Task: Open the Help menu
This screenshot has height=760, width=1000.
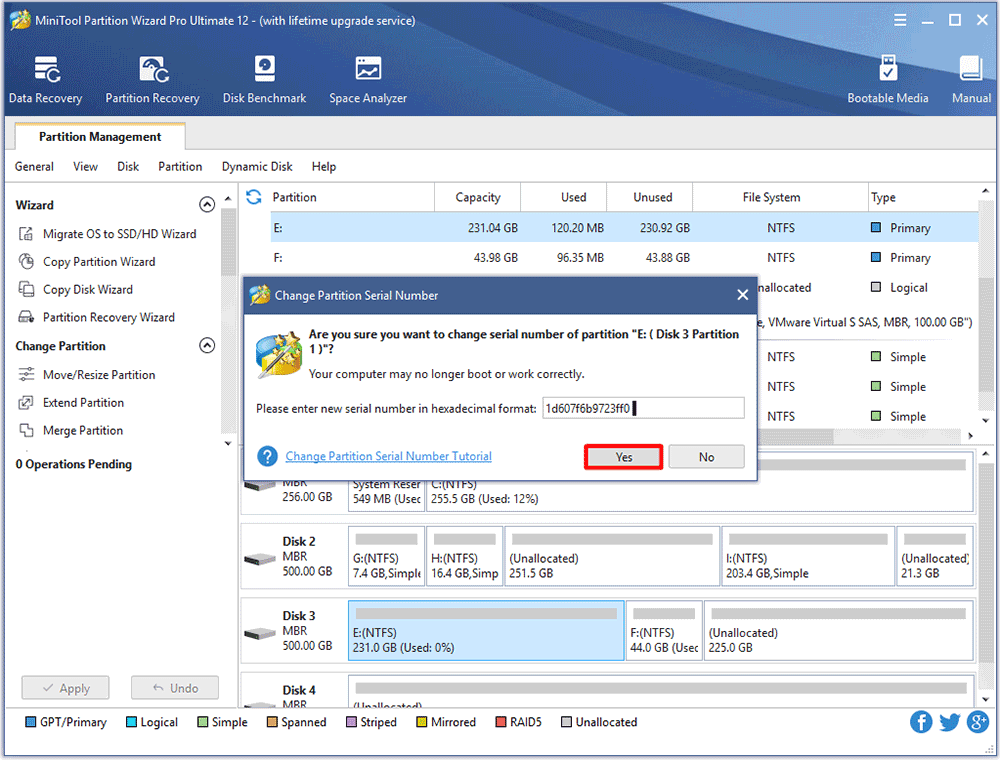Action: pos(324,166)
